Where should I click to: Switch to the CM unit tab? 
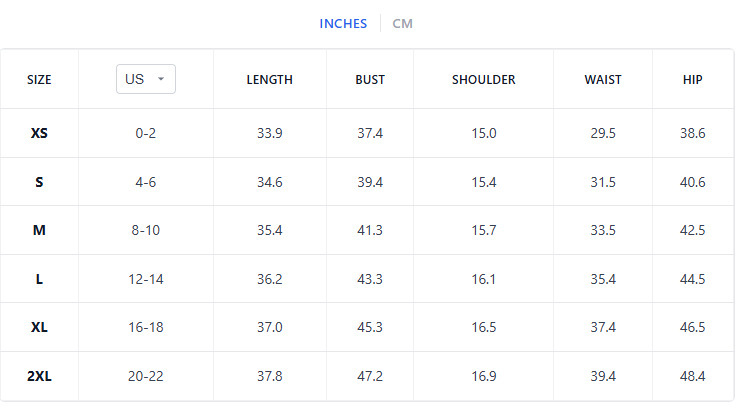(402, 24)
